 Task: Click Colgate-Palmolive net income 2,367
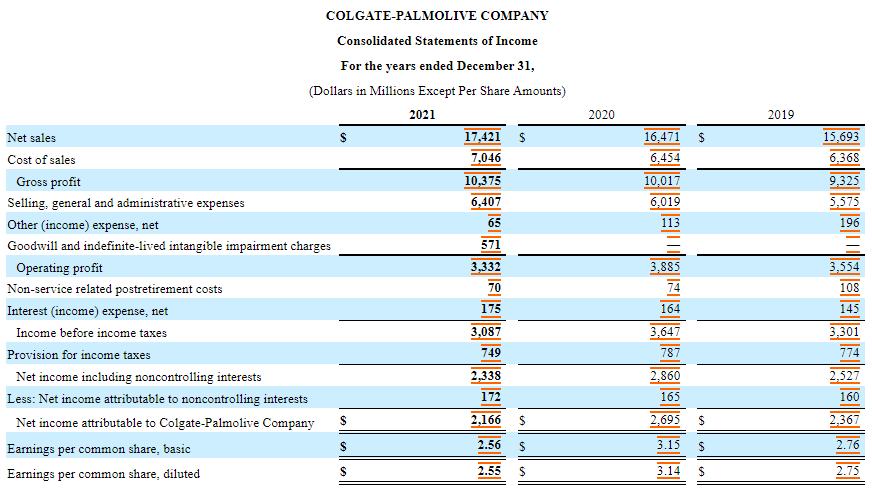[844, 420]
